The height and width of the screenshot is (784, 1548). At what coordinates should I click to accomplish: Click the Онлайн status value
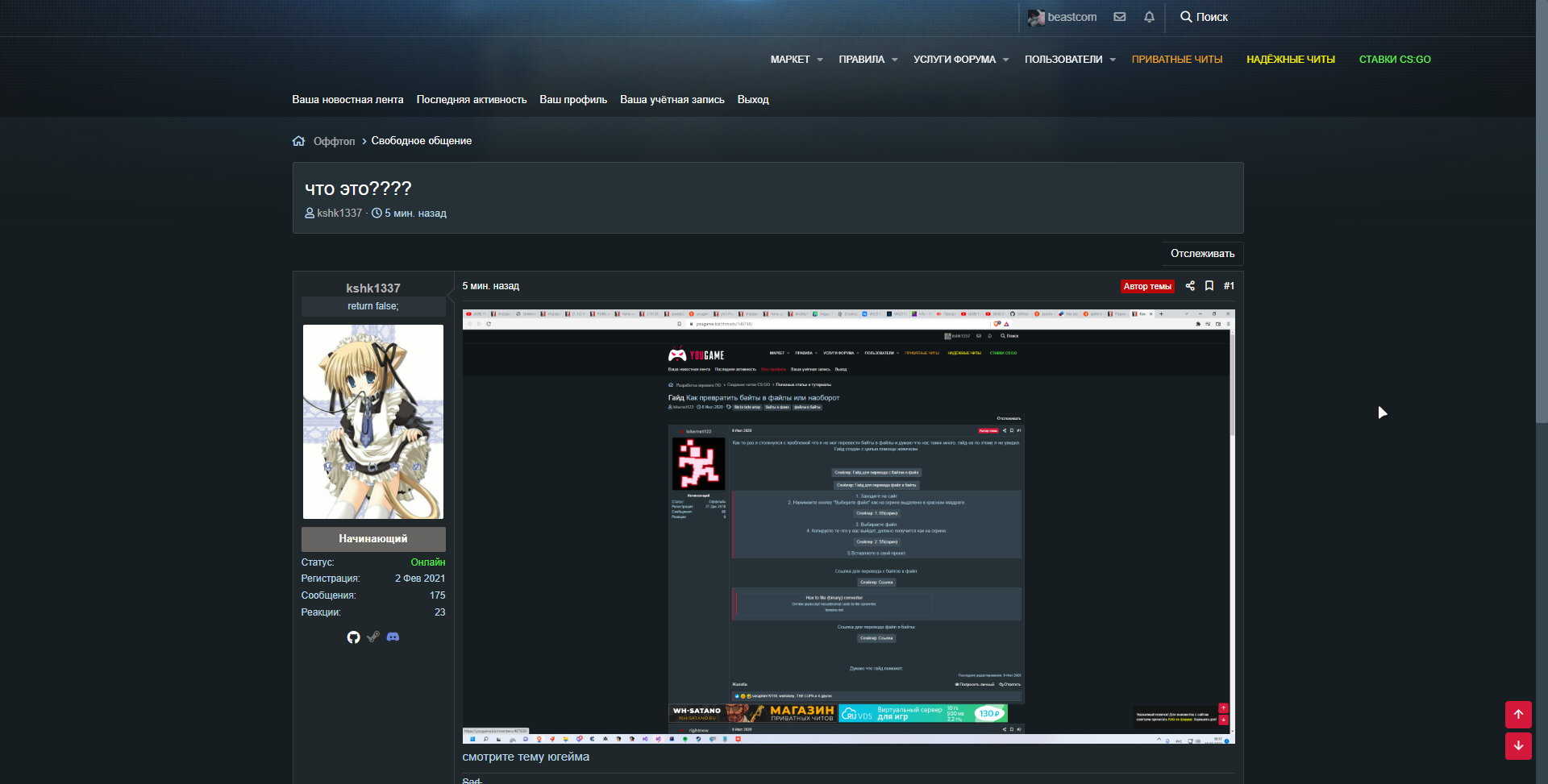point(428,562)
